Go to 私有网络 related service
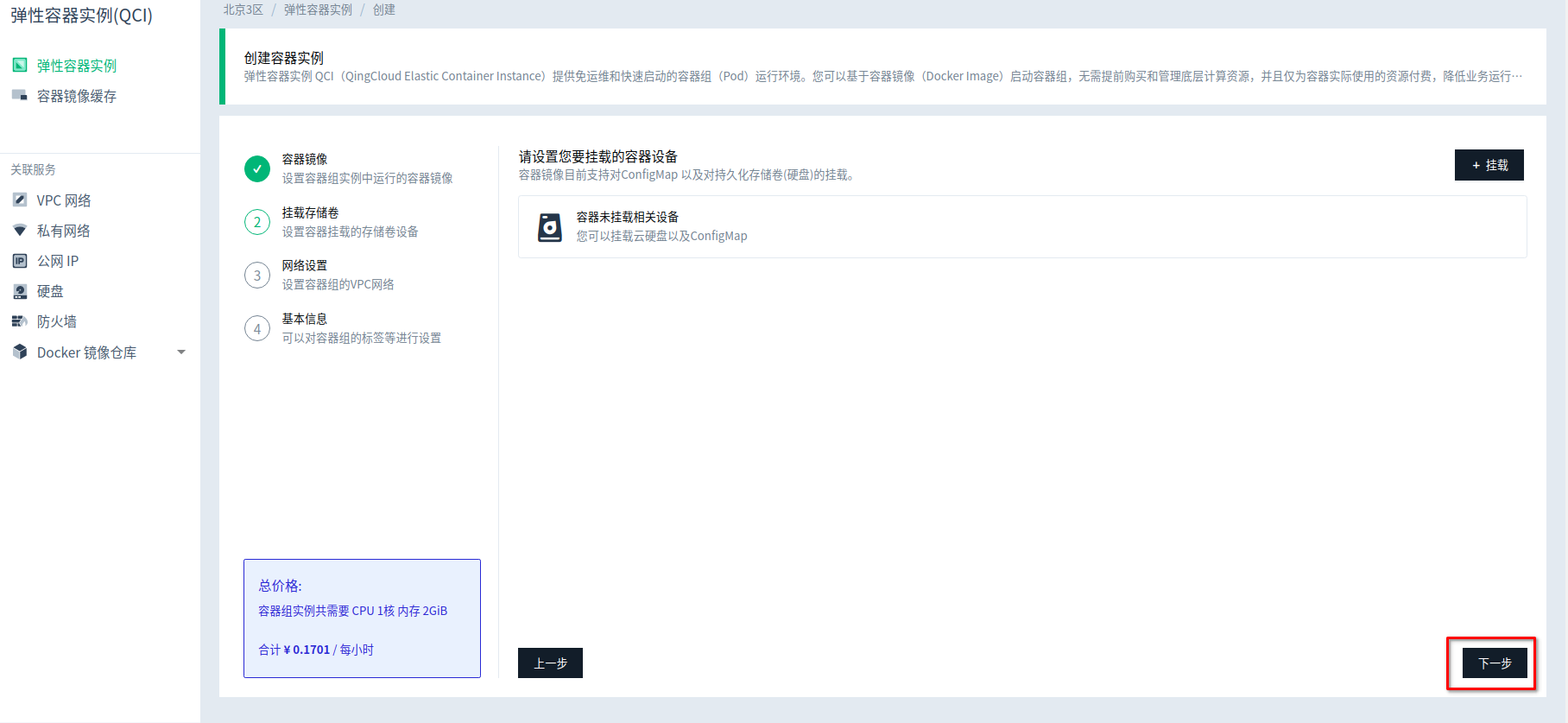Screen dimensions: 1568x723 pyautogui.click(x=64, y=231)
